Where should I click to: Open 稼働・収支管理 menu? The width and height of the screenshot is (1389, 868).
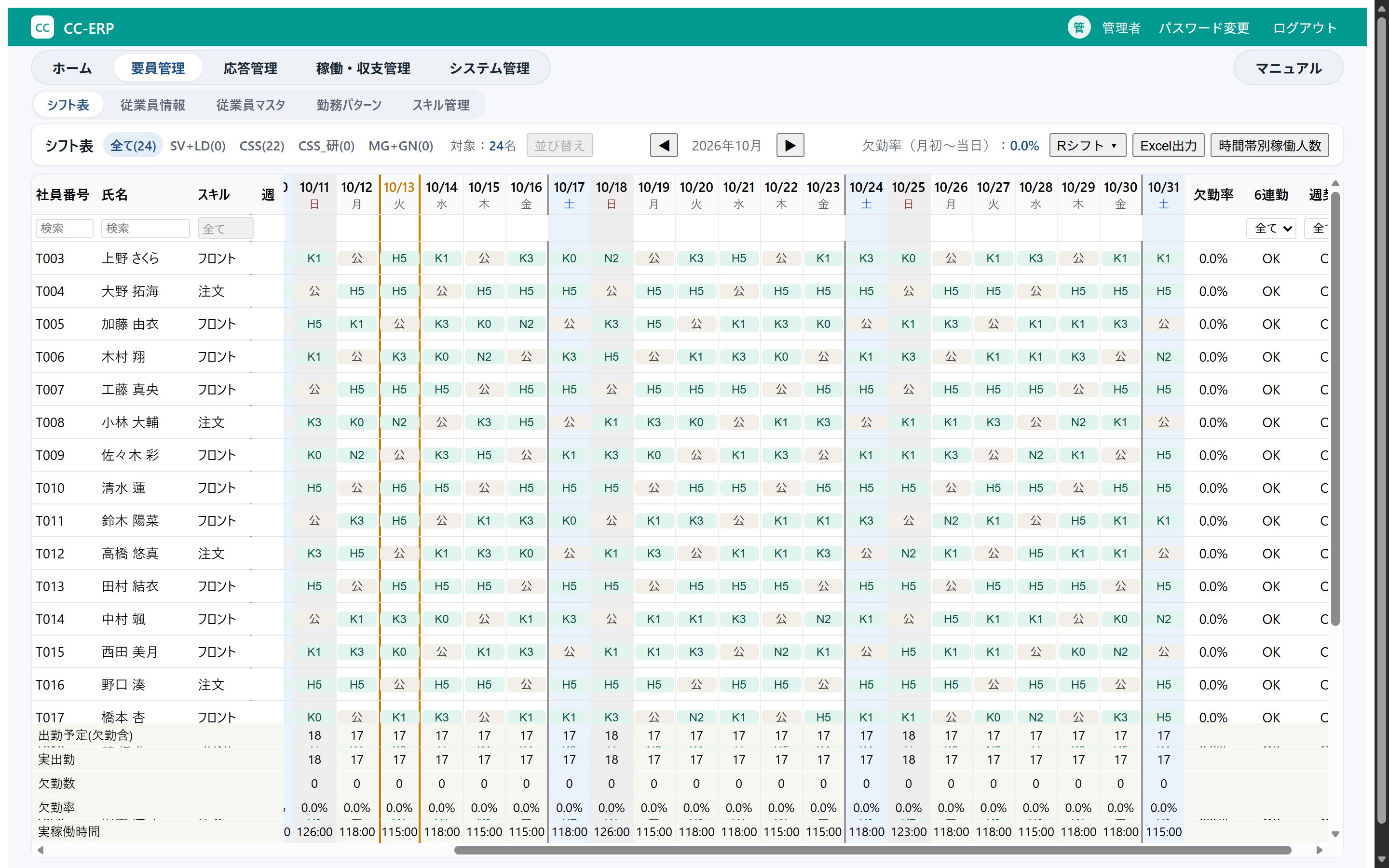click(x=363, y=68)
